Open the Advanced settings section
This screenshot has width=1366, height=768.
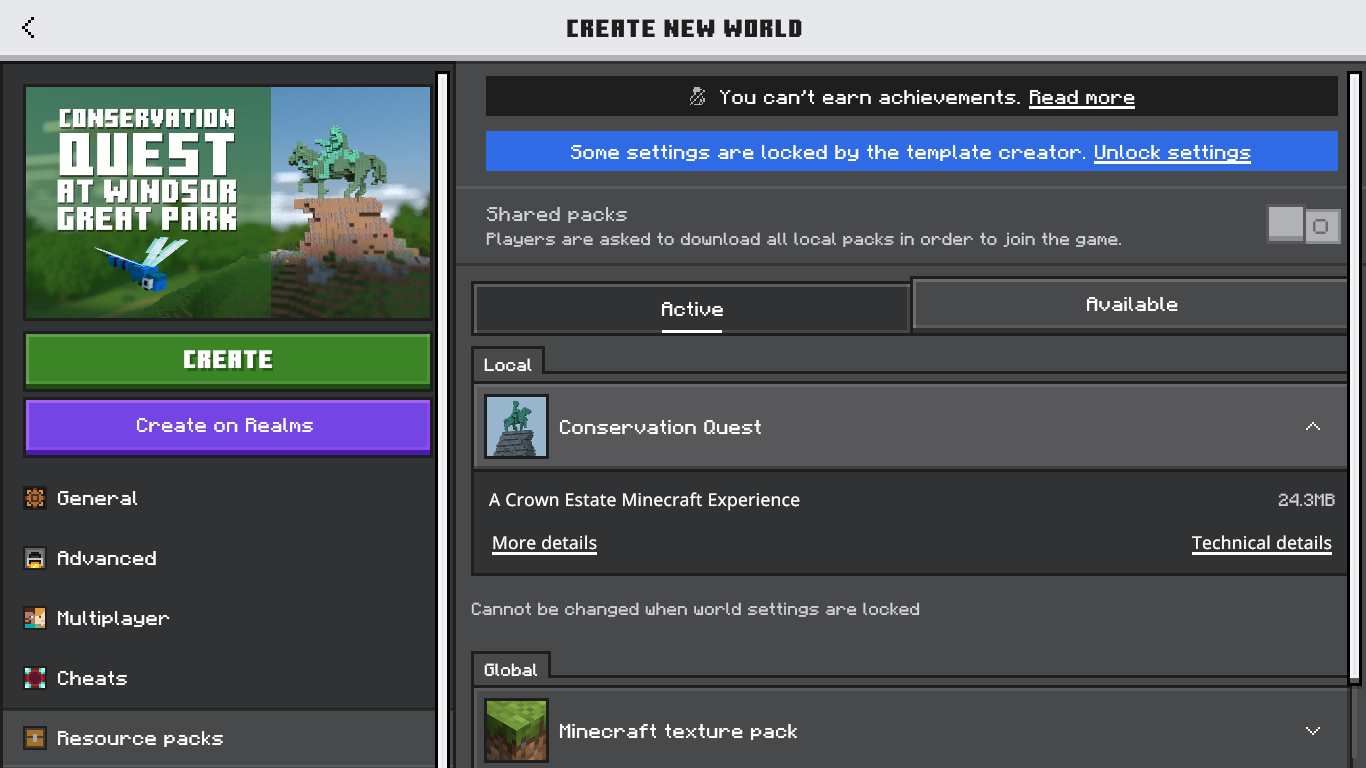(x=218, y=558)
